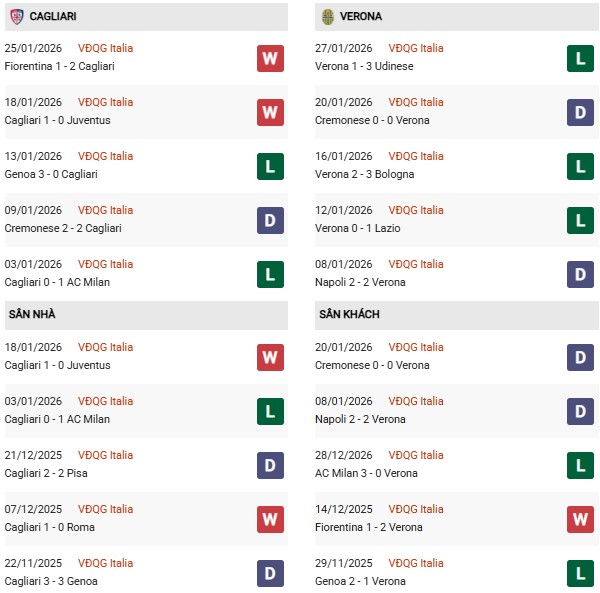The image size is (600, 593).
Task: Click D badge for Napoli 2 - 2 Verona under Sân Khách
Action: pos(580,411)
